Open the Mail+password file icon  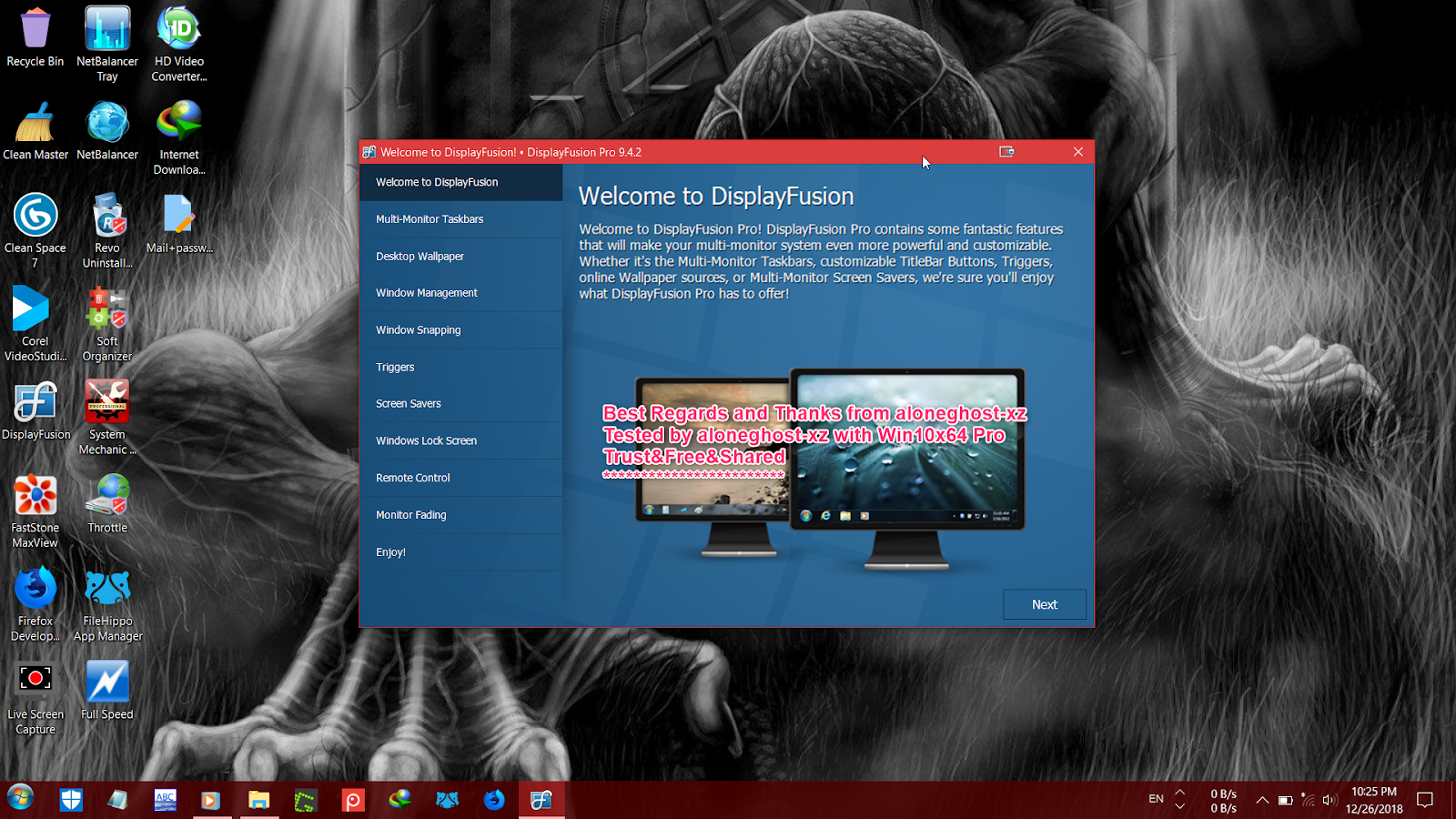179,224
